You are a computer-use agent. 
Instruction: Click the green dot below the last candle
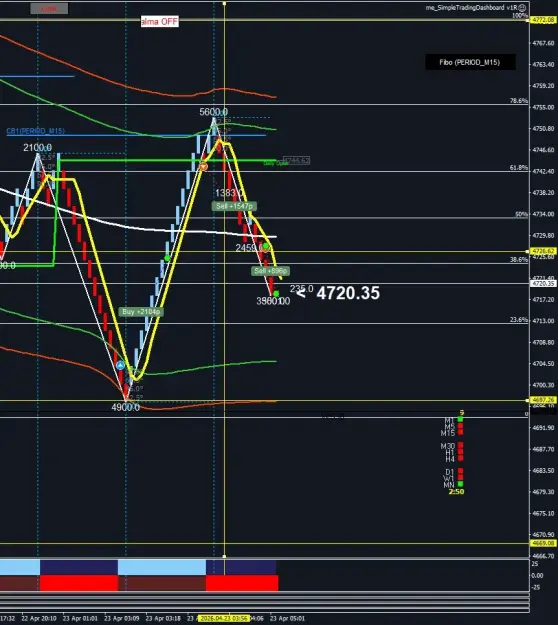(x=276, y=294)
